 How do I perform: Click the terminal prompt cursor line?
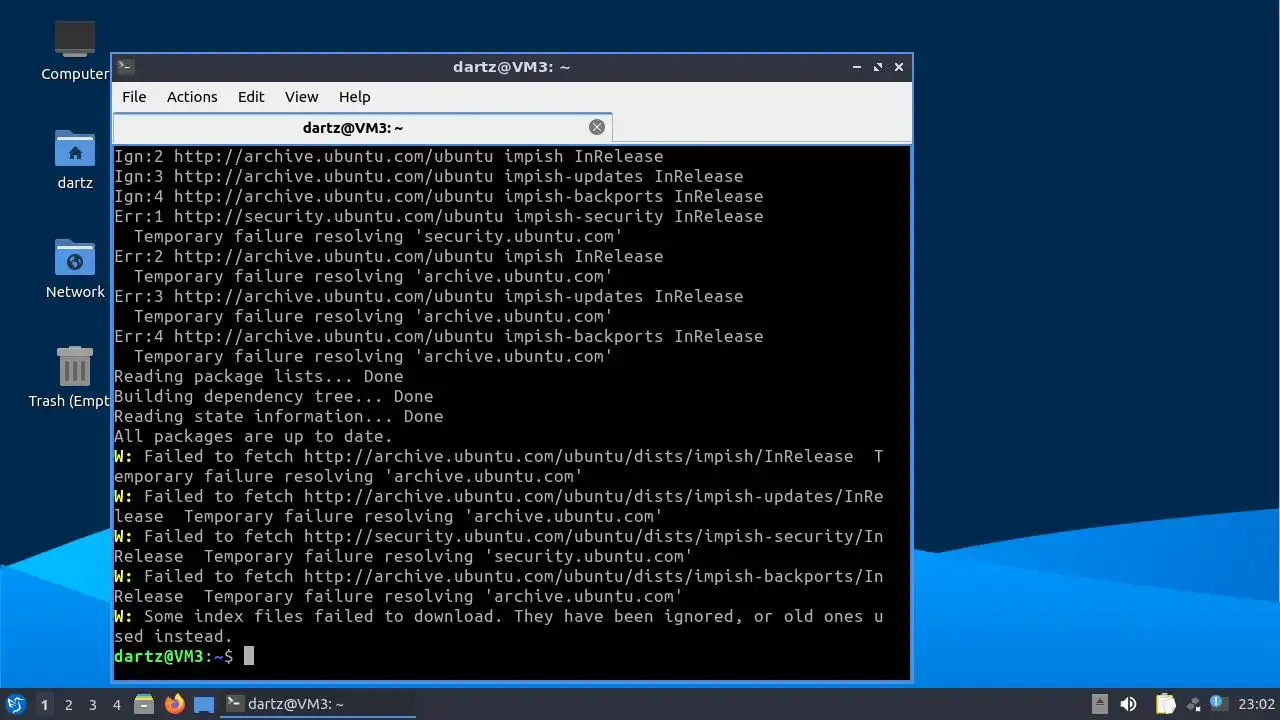(x=184, y=656)
